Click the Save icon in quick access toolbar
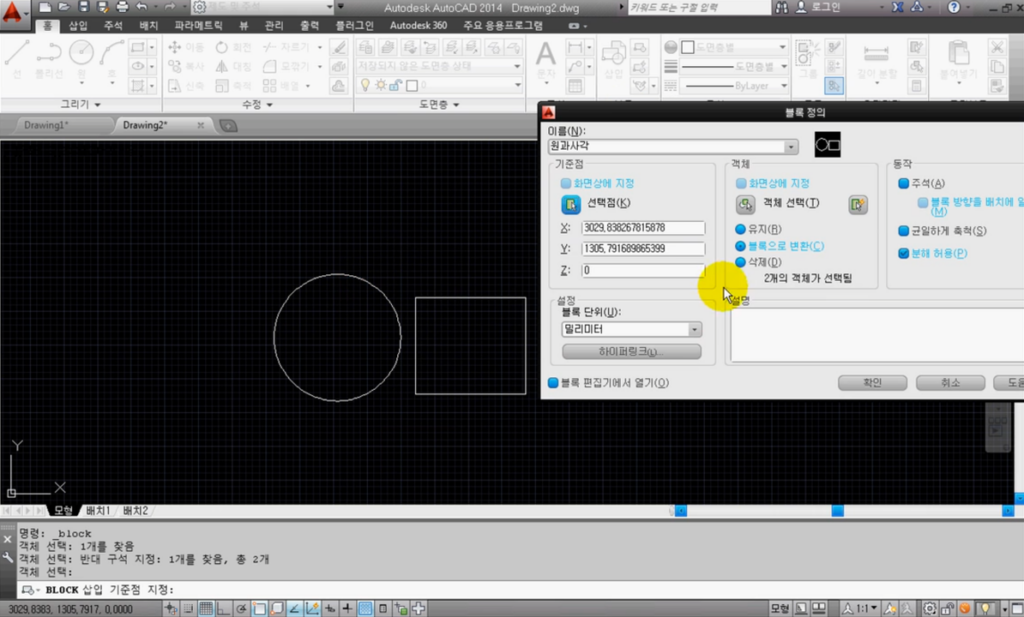This screenshot has width=1024, height=617. [84, 7]
